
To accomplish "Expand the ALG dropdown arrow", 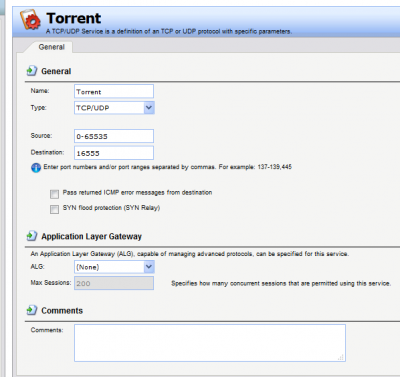I will [149, 267].
